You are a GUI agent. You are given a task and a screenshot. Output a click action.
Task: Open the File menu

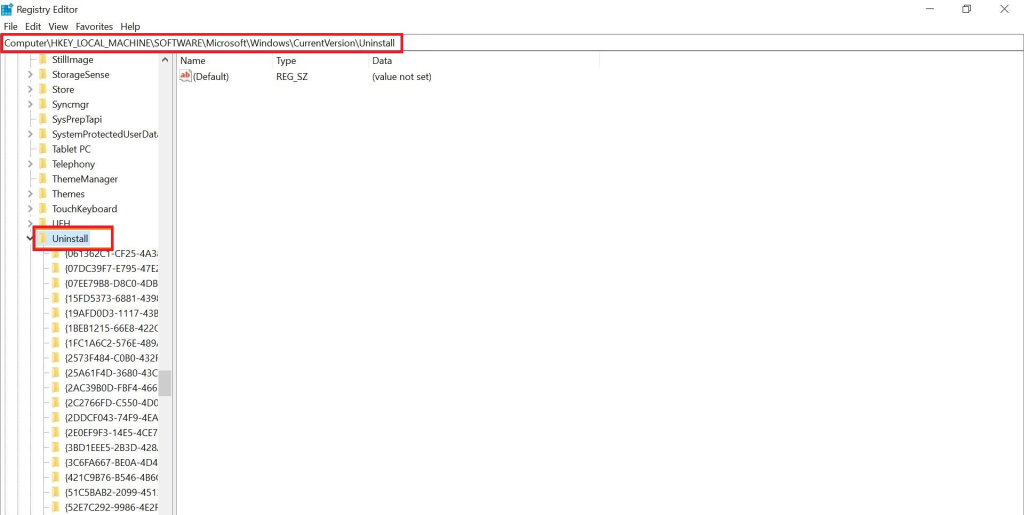(10, 27)
